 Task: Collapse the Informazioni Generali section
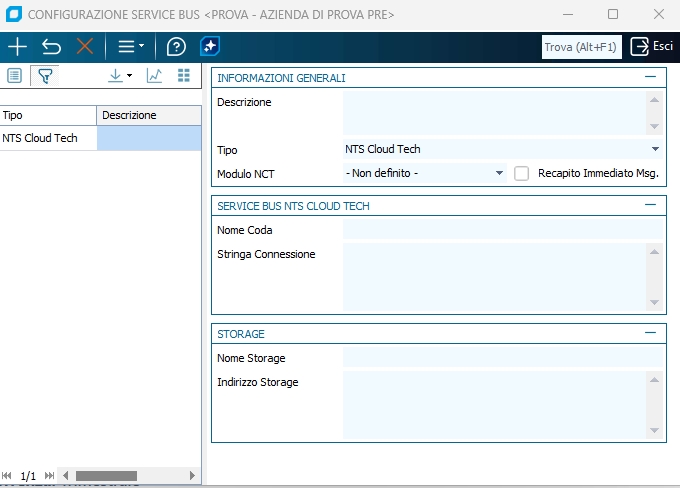coord(651,77)
